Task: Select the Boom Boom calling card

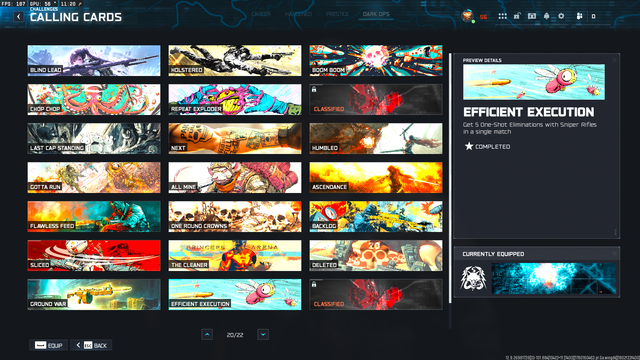Action: [x=376, y=60]
